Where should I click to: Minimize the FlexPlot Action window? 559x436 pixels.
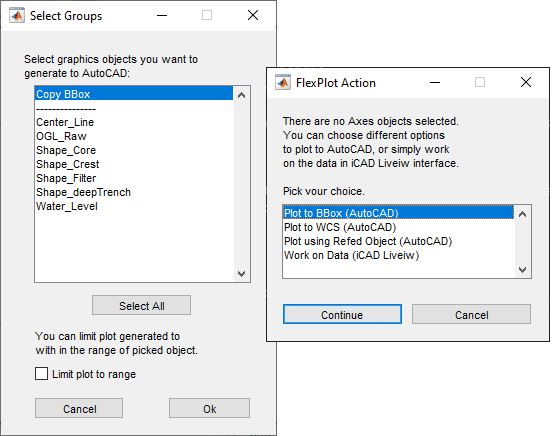[x=435, y=83]
